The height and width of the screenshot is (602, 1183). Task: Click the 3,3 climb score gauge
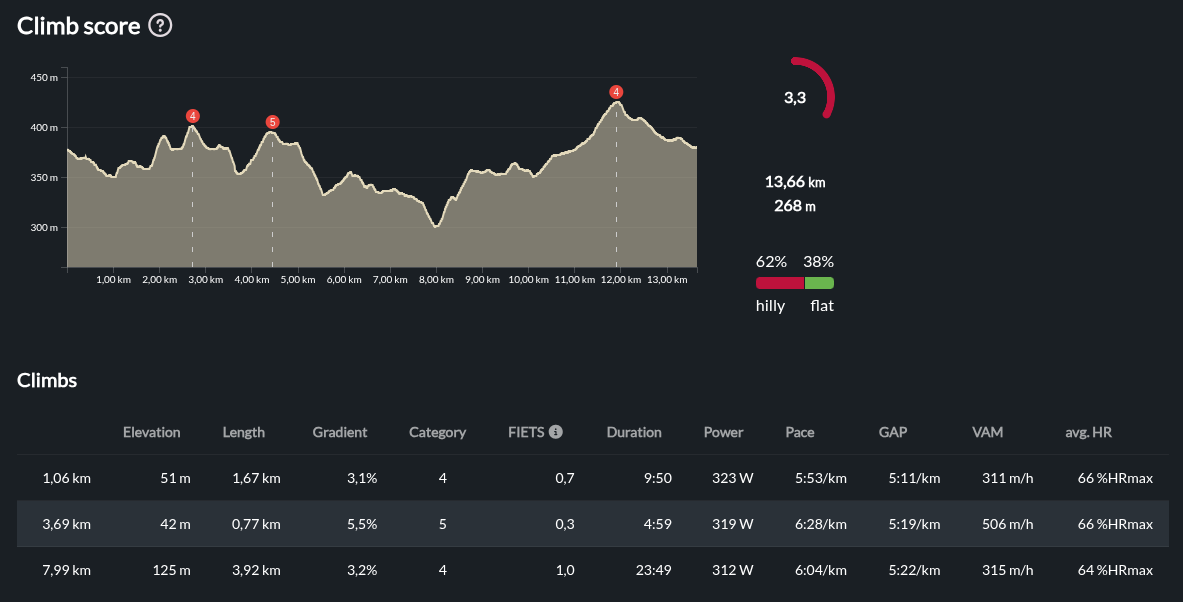tap(795, 98)
